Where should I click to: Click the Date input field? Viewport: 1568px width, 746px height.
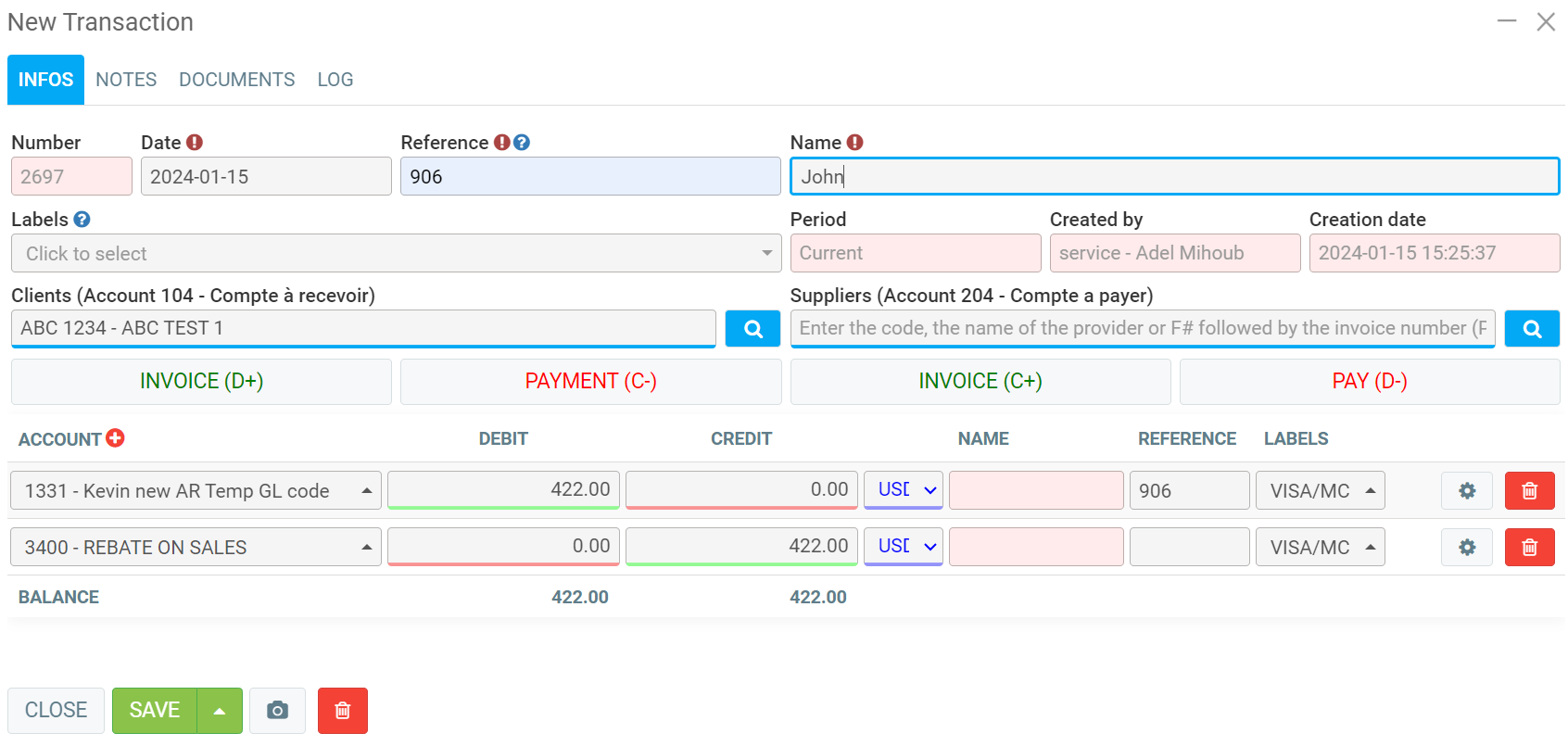click(x=265, y=177)
